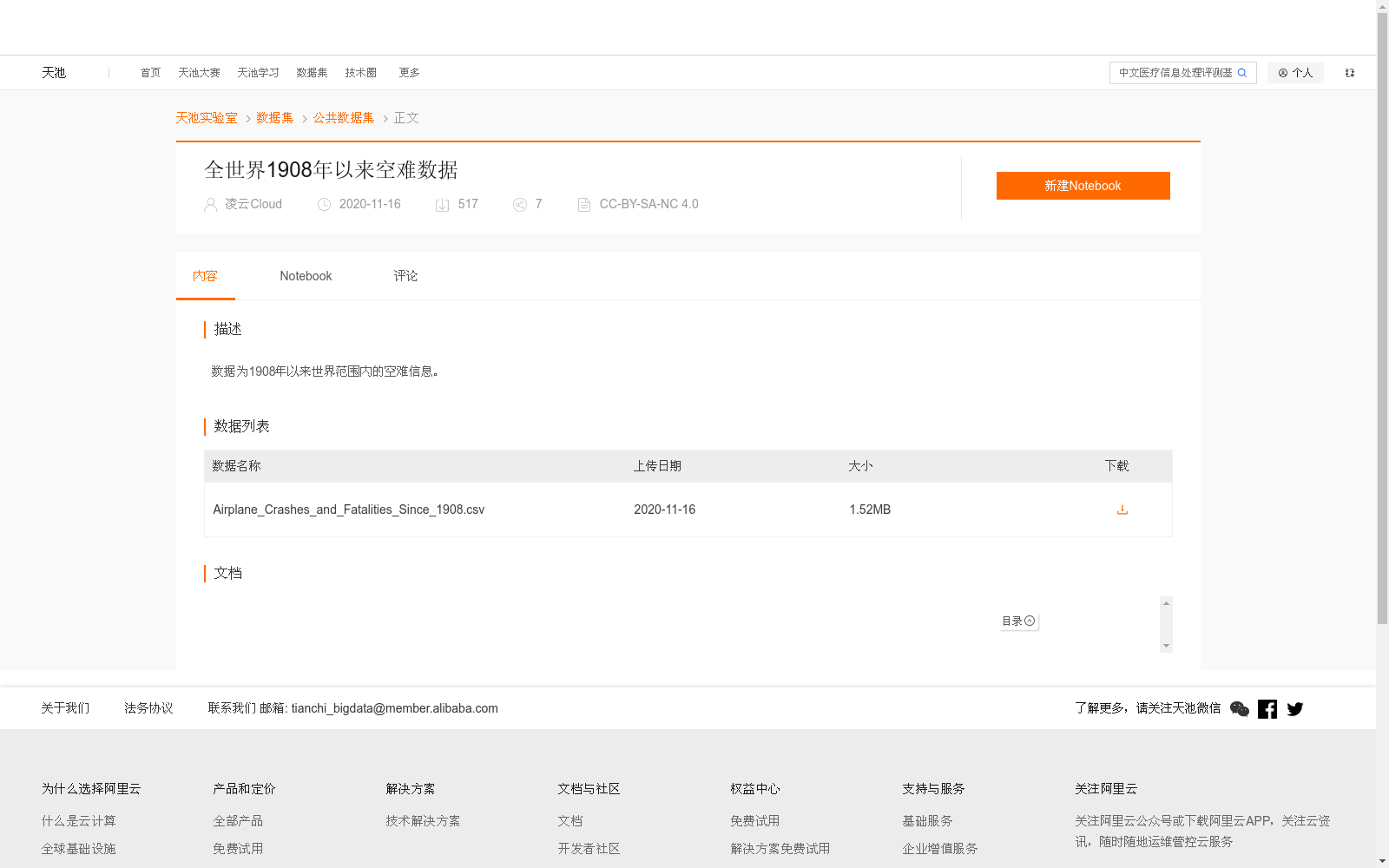Viewport: 1389px width, 868px height.
Task: Go to 公共数据集 breadcrumb link
Action: click(344, 118)
